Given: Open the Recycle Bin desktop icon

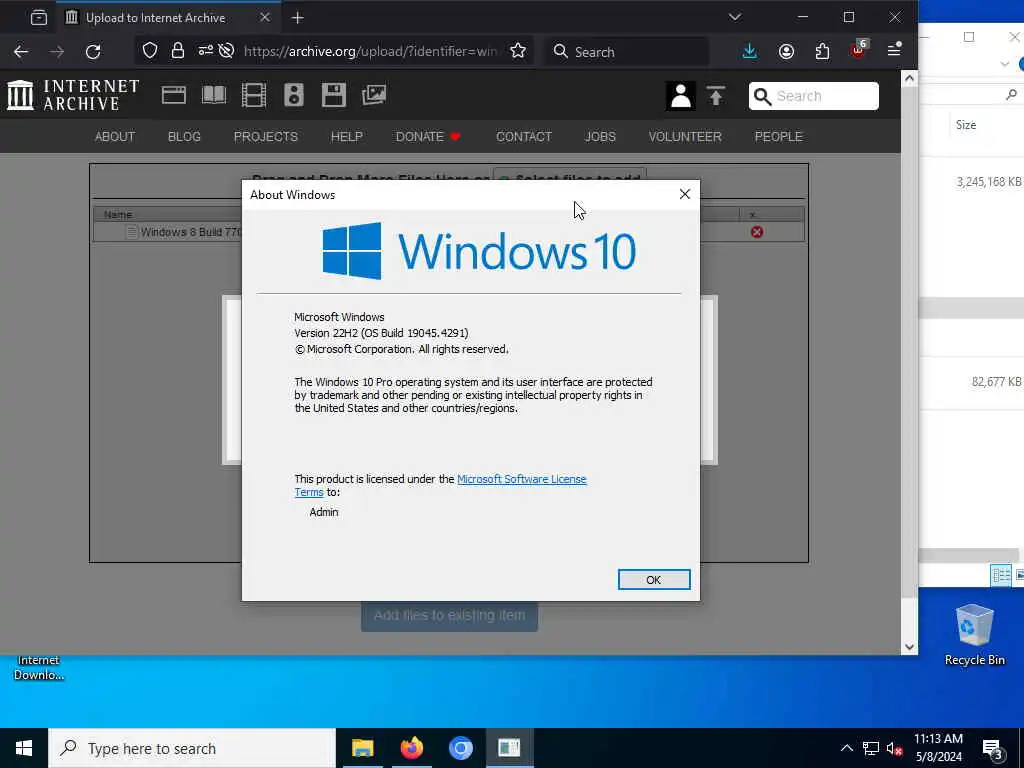Looking at the screenshot, I should point(974,635).
